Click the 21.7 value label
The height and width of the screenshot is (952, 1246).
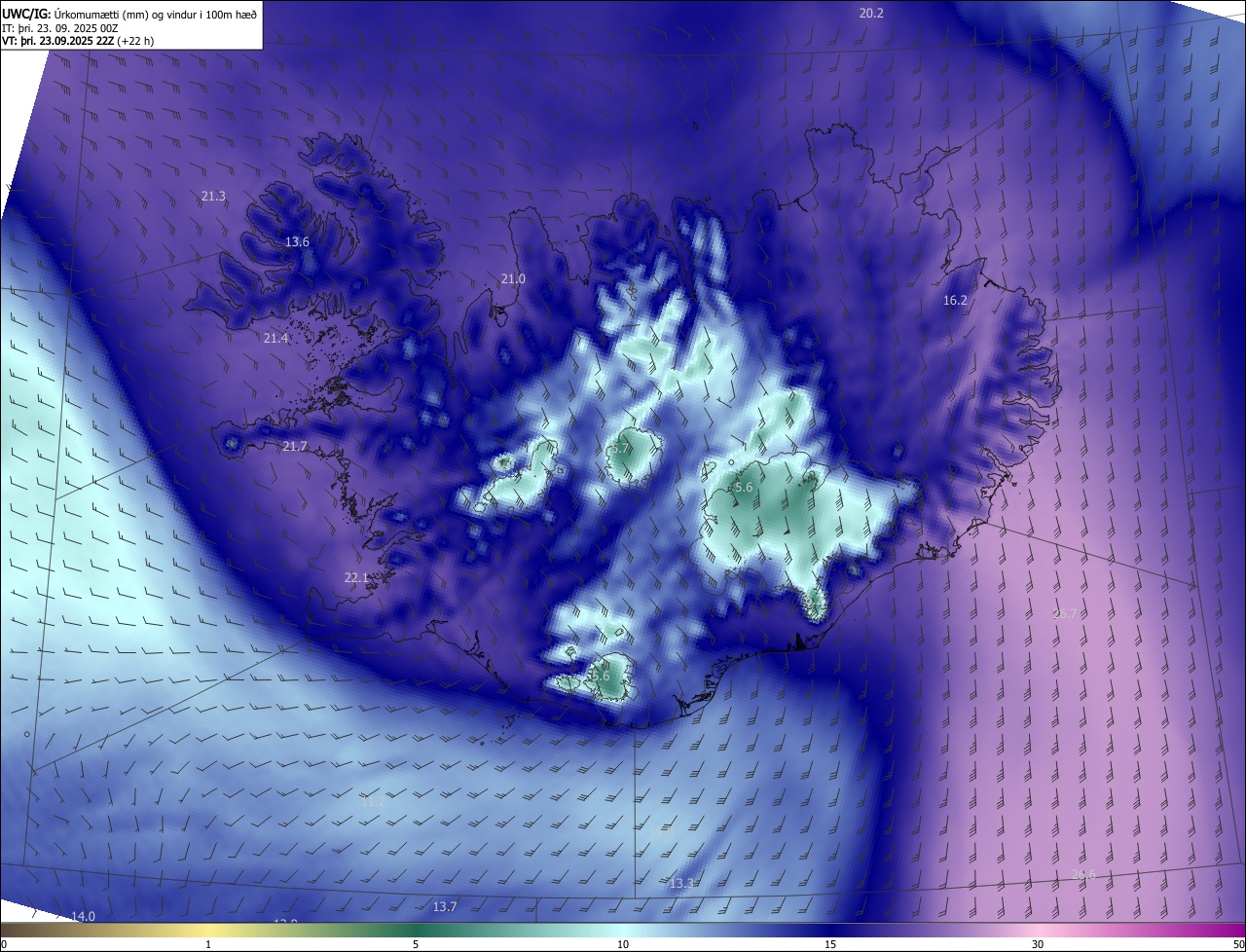295,447
